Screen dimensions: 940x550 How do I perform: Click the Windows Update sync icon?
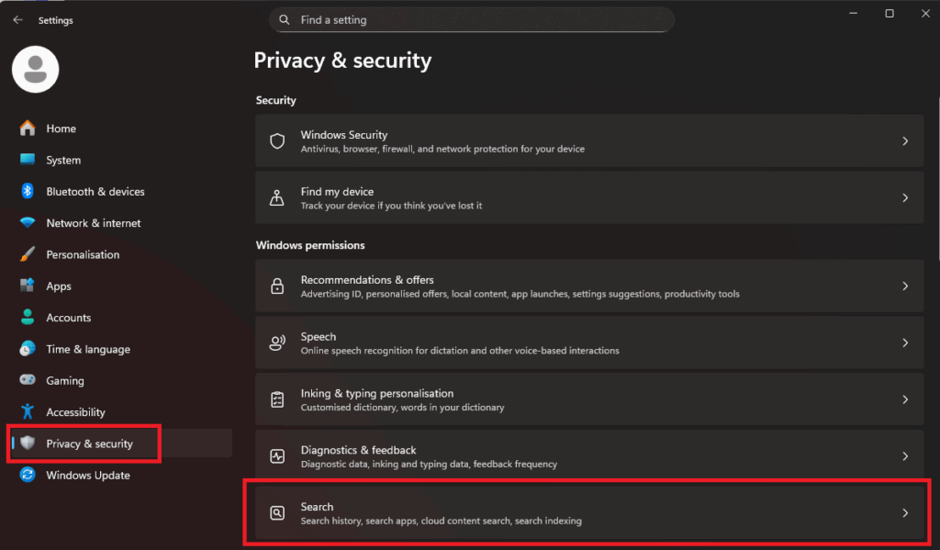(28, 474)
